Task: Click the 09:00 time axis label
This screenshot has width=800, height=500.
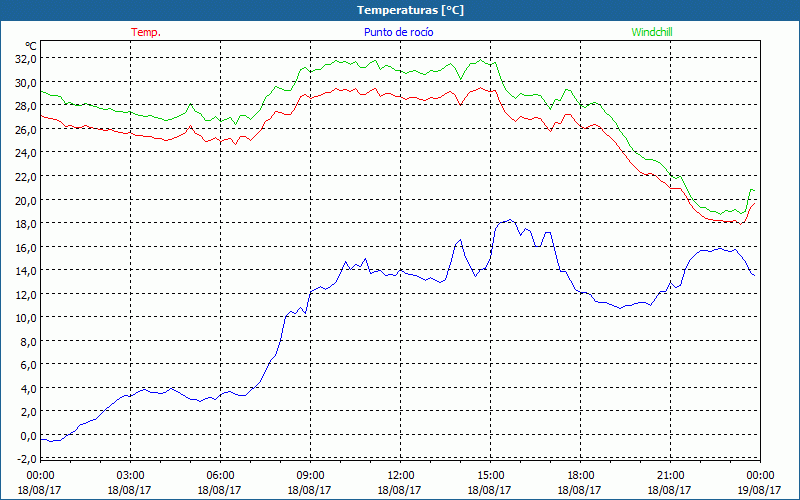Action: [310, 476]
